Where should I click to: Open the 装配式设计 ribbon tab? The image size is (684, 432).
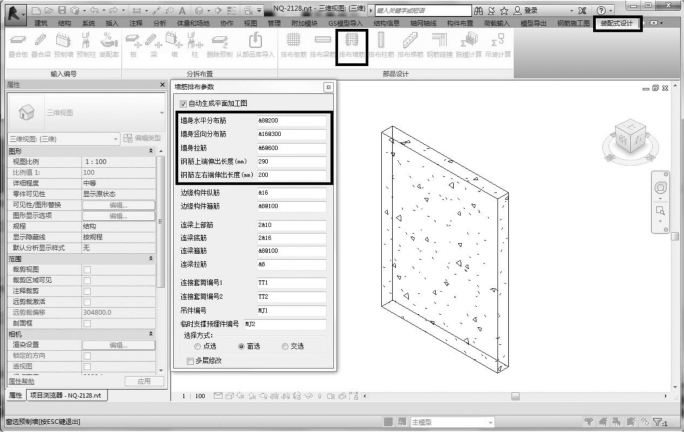(616, 23)
